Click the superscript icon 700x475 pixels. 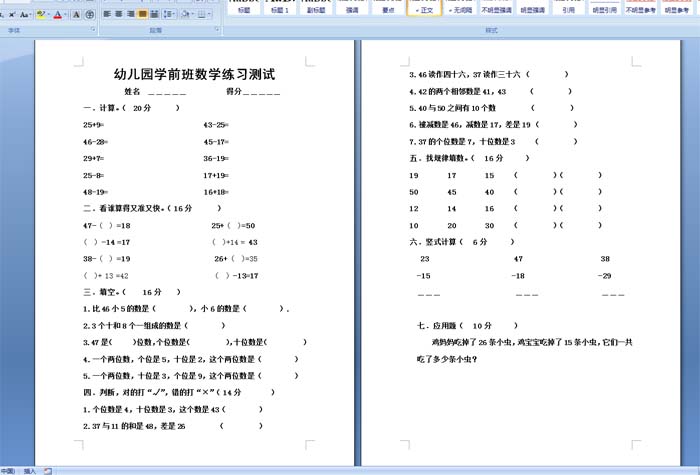click(x=12, y=15)
